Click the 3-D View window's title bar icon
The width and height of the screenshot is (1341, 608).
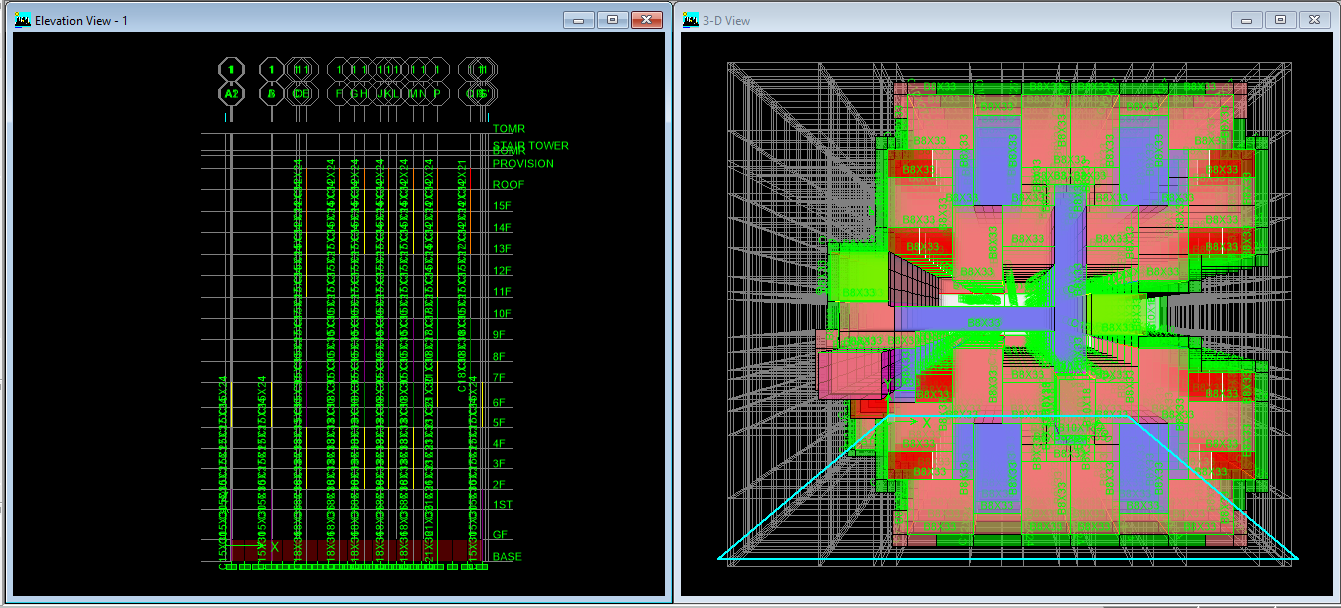pos(691,21)
